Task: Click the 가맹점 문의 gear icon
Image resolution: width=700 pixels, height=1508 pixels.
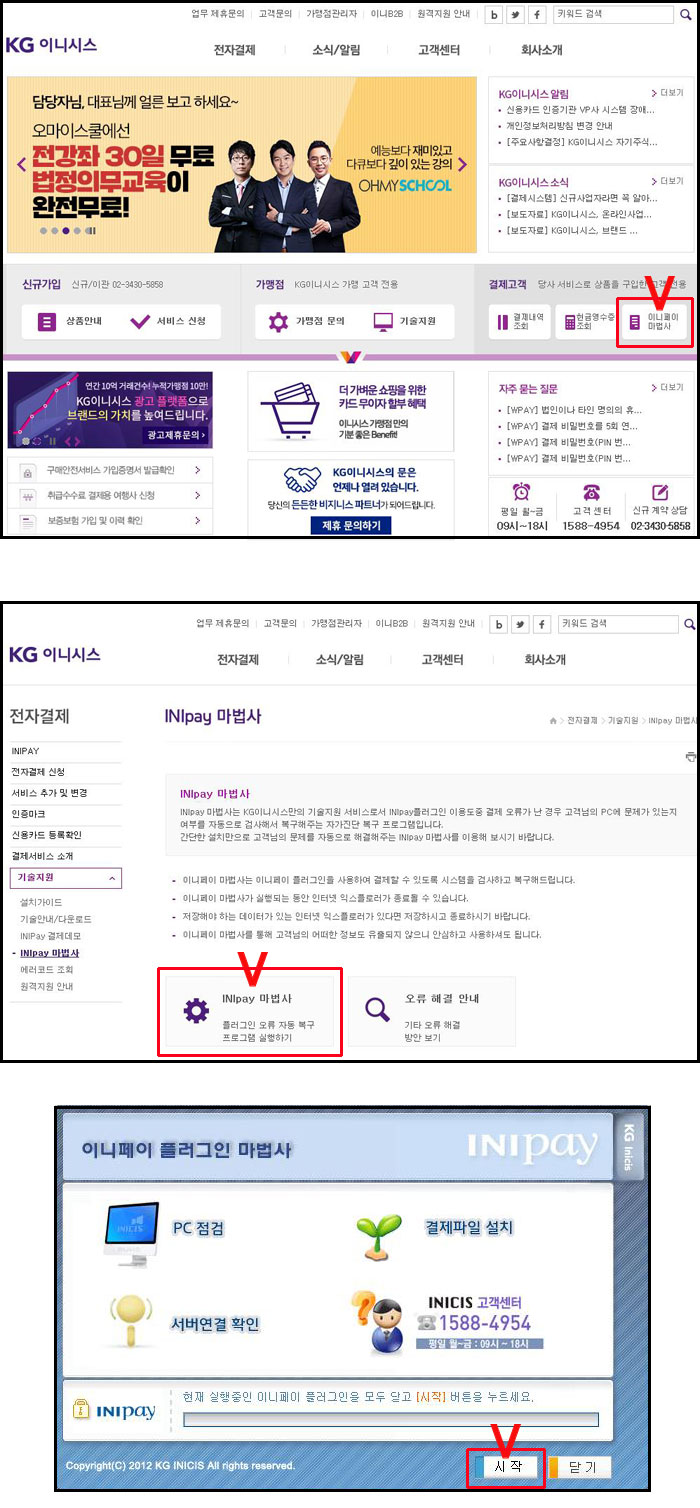Action: pos(278,322)
